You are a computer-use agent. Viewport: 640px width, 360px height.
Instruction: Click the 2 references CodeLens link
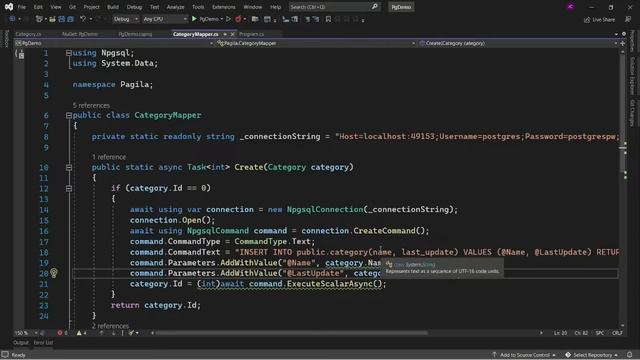(x=110, y=326)
